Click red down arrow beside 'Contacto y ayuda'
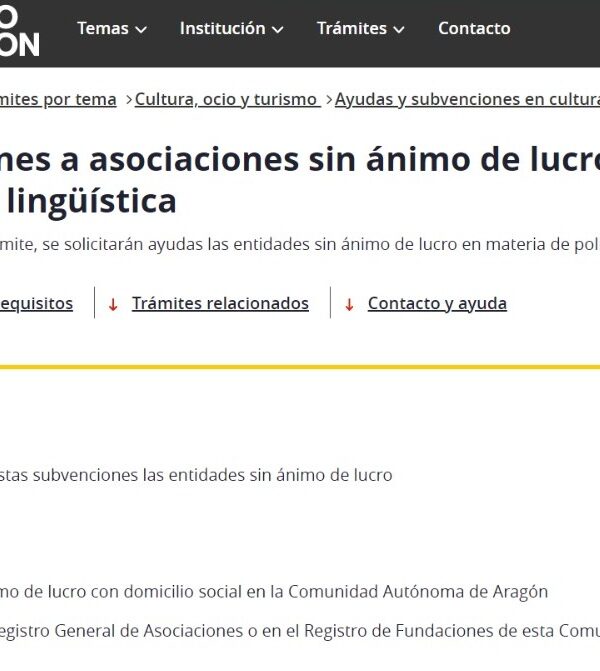The image size is (600, 671). pyautogui.click(x=349, y=304)
